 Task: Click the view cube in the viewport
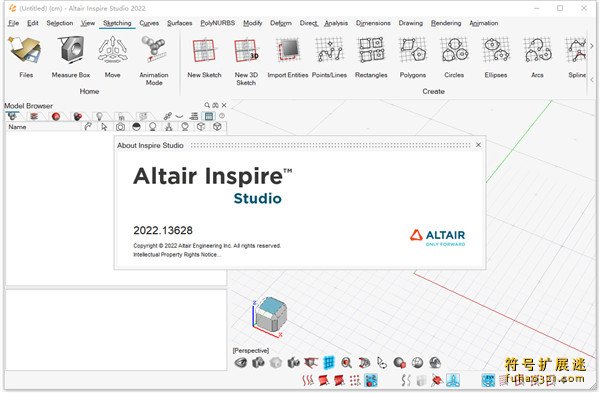tap(271, 315)
